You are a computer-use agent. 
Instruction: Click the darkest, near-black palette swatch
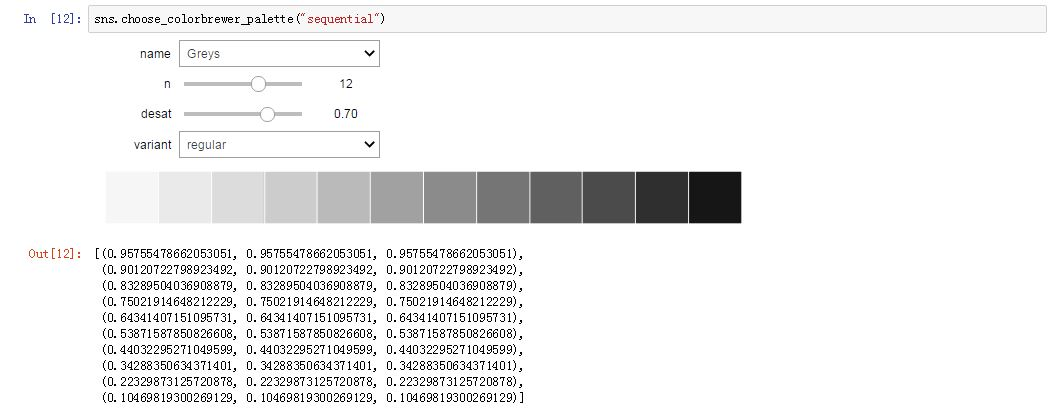pos(715,197)
